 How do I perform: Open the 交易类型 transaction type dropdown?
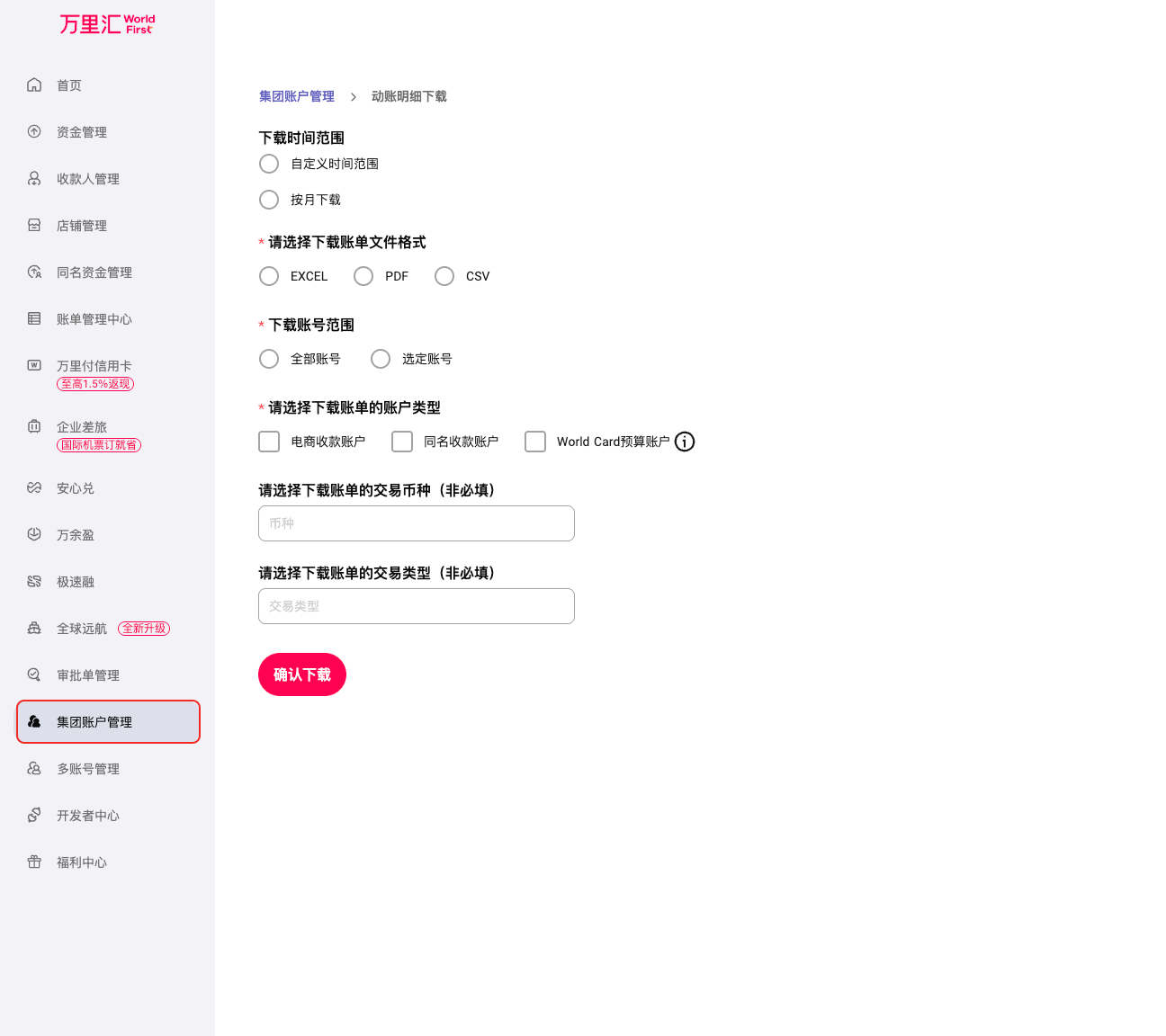[x=417, y=606]
